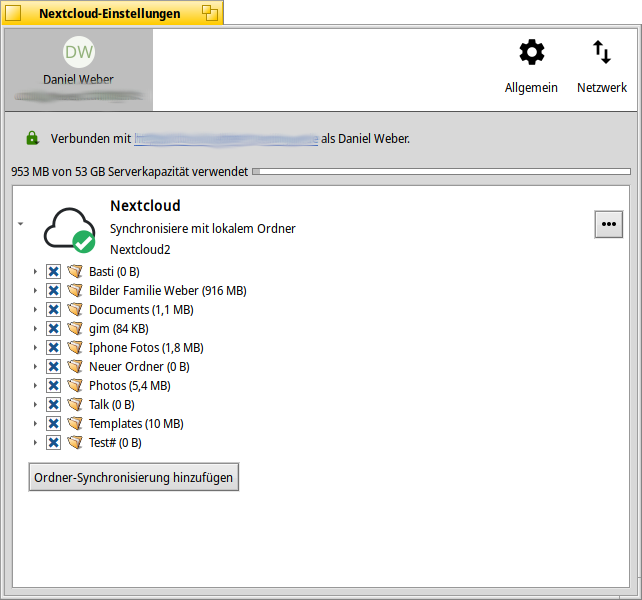Collapse the Nextcloud sync folder section

[x=21, y=224]
